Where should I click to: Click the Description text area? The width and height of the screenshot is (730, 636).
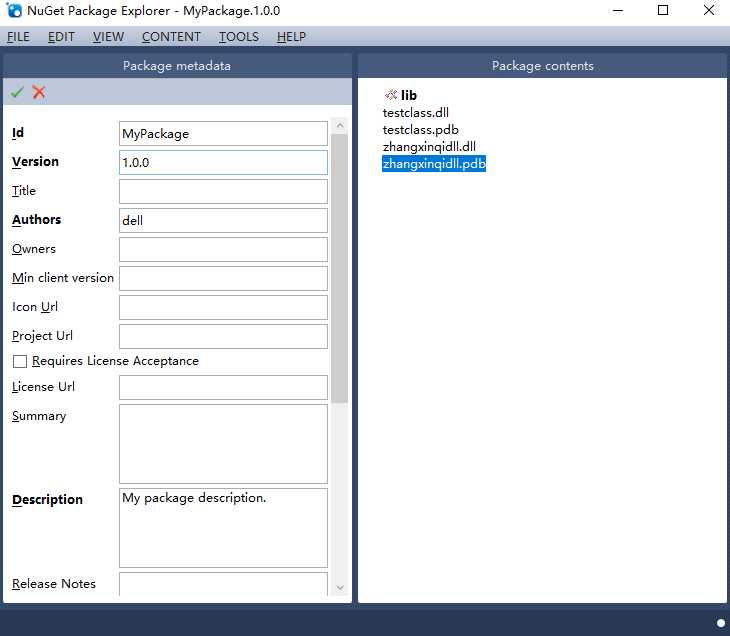point(223,528)
